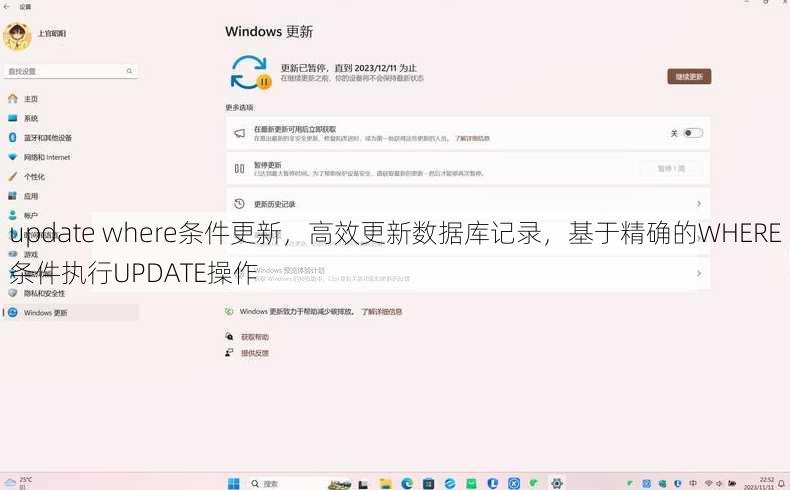
Task: Open the blue X app on the taskbar
Action: pos(514,483)
